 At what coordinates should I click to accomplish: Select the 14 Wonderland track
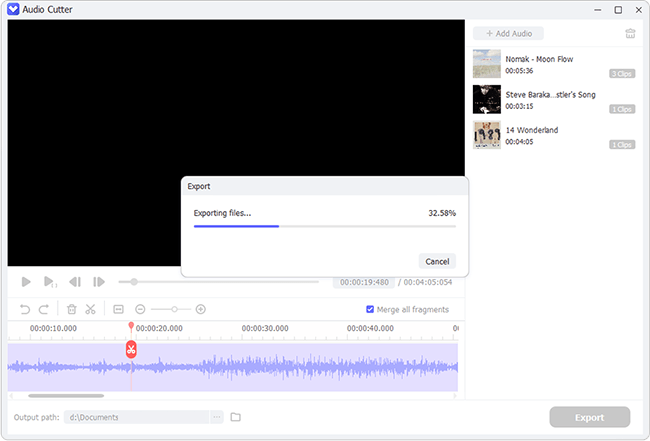(x=554, y=135)
